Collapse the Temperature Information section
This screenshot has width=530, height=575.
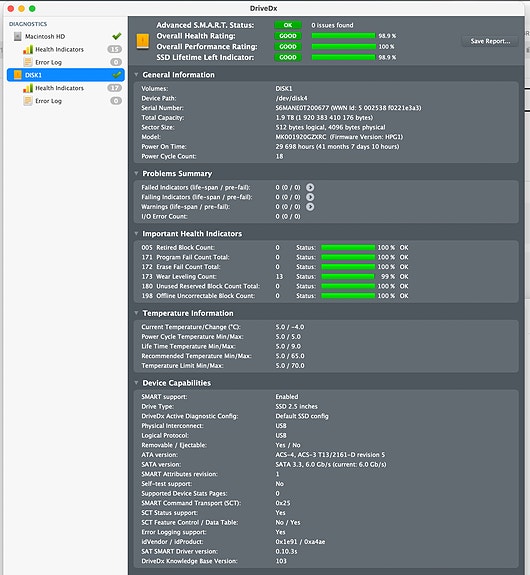(x=136, y=313)
